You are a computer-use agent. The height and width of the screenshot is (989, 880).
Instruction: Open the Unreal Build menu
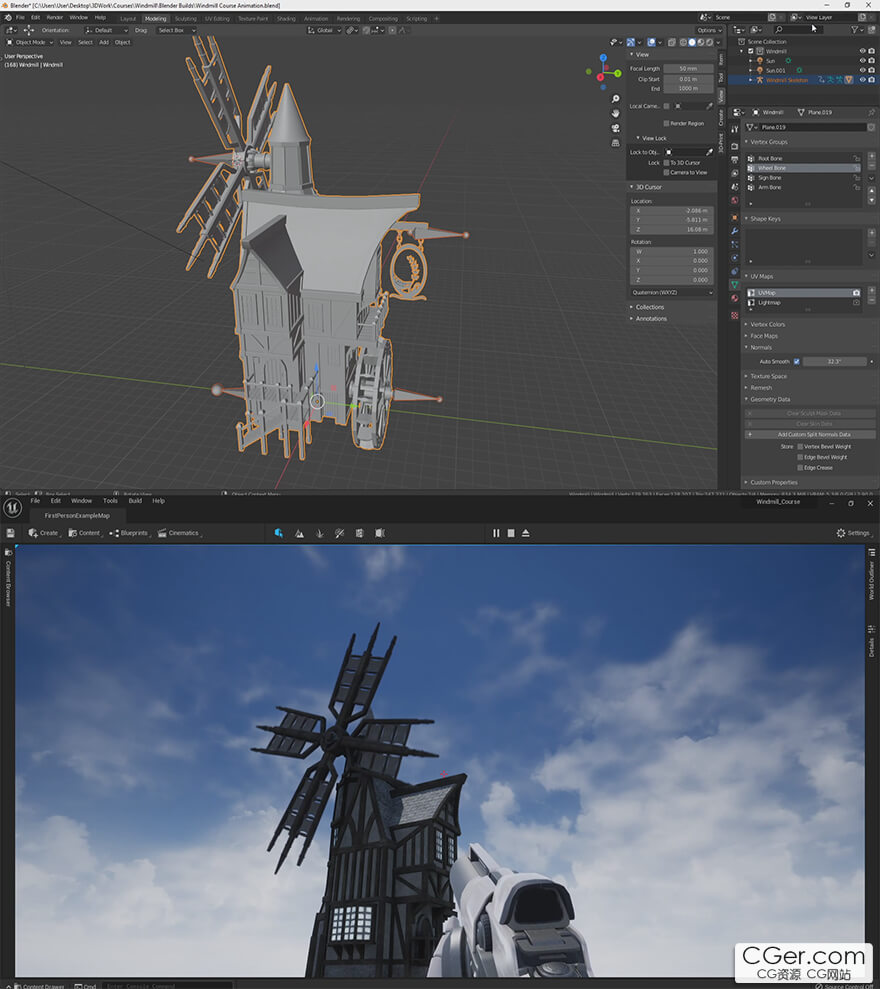pyautogui.click(x=135, y=501)
